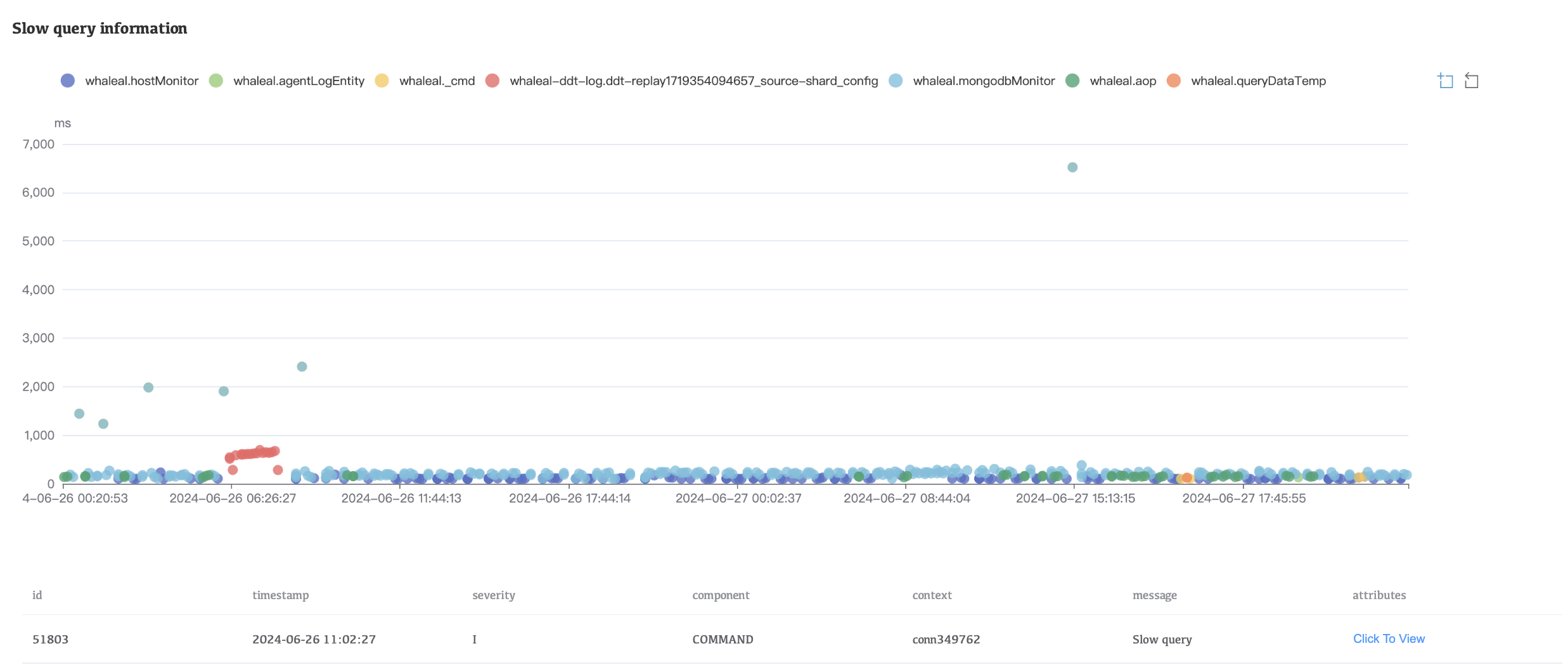Toggle the whaleal.hostMonitor legend series
Screen dimensions: 1568x672
pos(129,81)
